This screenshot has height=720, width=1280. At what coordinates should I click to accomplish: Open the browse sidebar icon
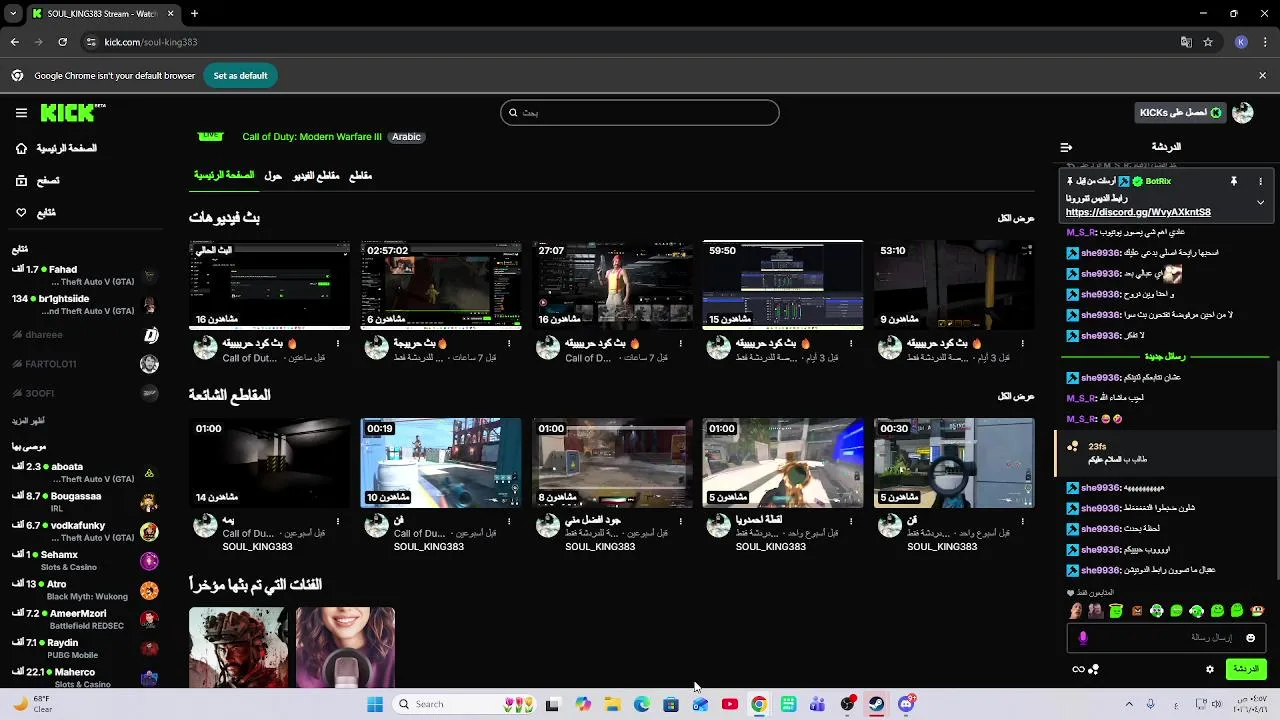(x=21, y=181)
